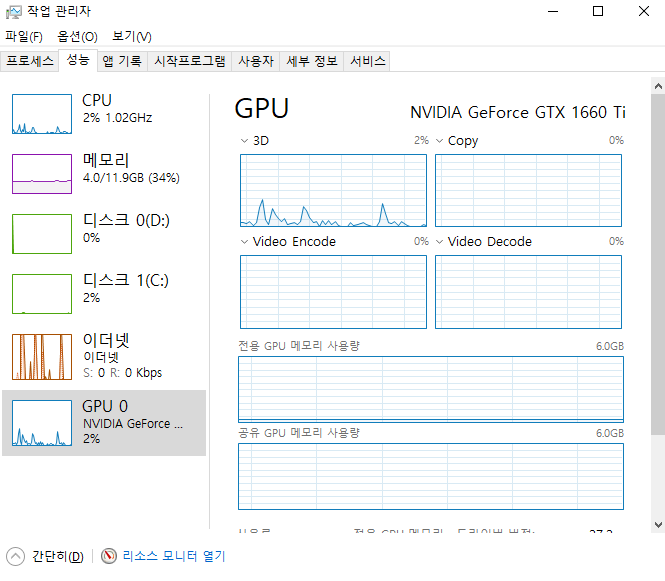Open the 옵션(O) menu
The height and width of the screenshot is (581, 665).
coord(78,36)
